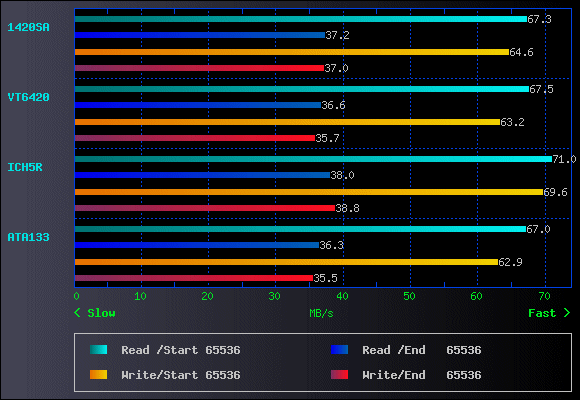This screenshot has height=400, width=580.
Task: Click the cyan Read/Start legend swatch
Action: [x=98, y=350]
